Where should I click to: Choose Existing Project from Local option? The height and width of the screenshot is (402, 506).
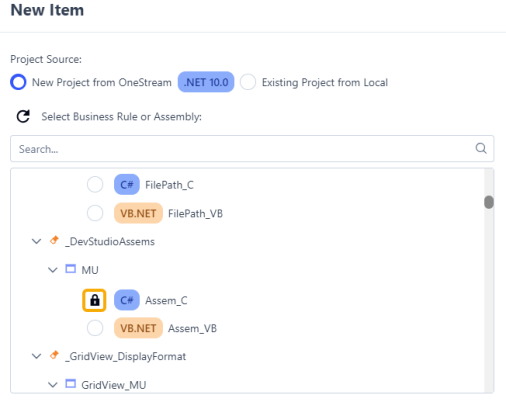248,82
